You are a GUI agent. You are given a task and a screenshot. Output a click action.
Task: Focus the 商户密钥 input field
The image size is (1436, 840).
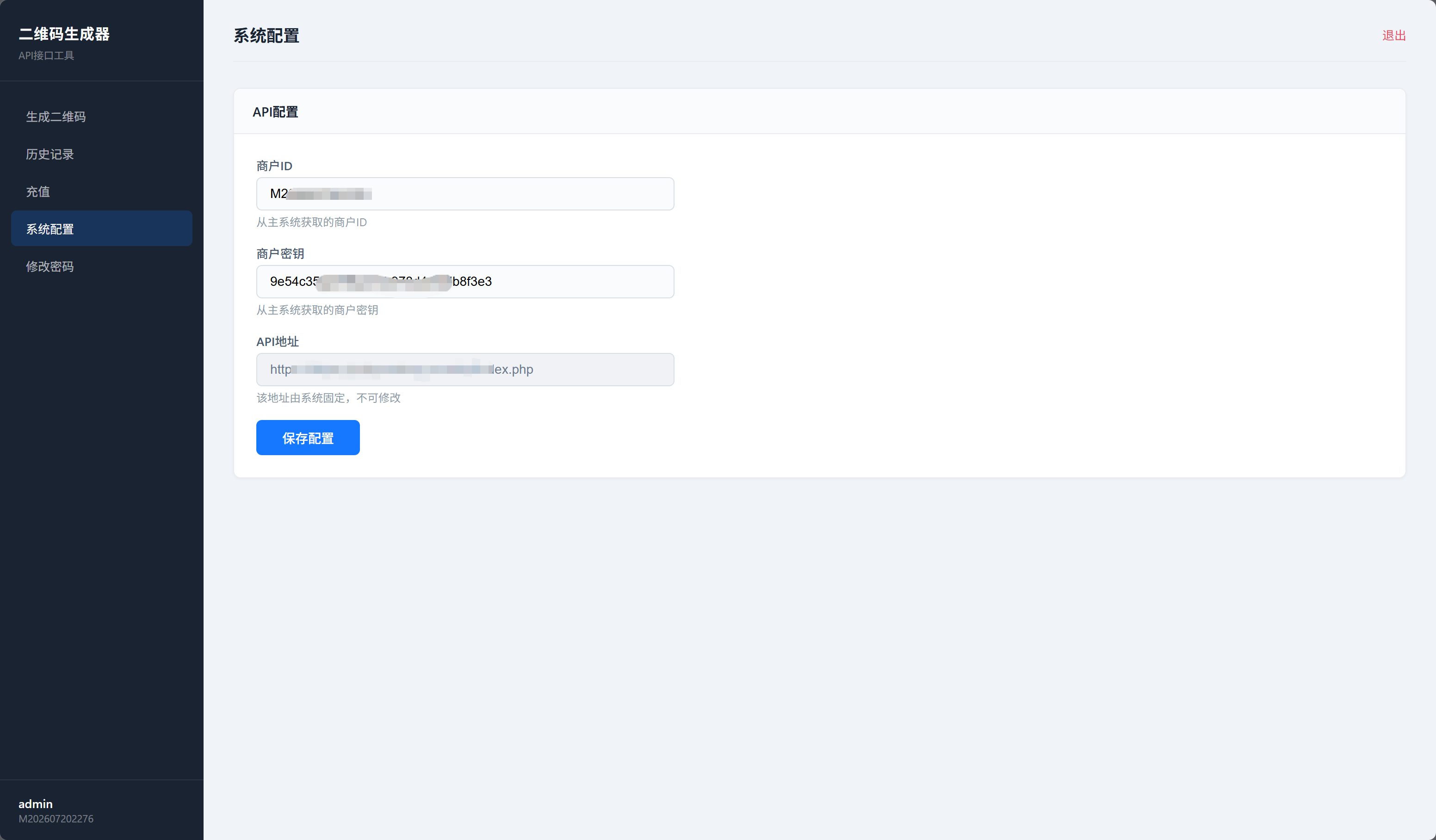tap(465, 282)
